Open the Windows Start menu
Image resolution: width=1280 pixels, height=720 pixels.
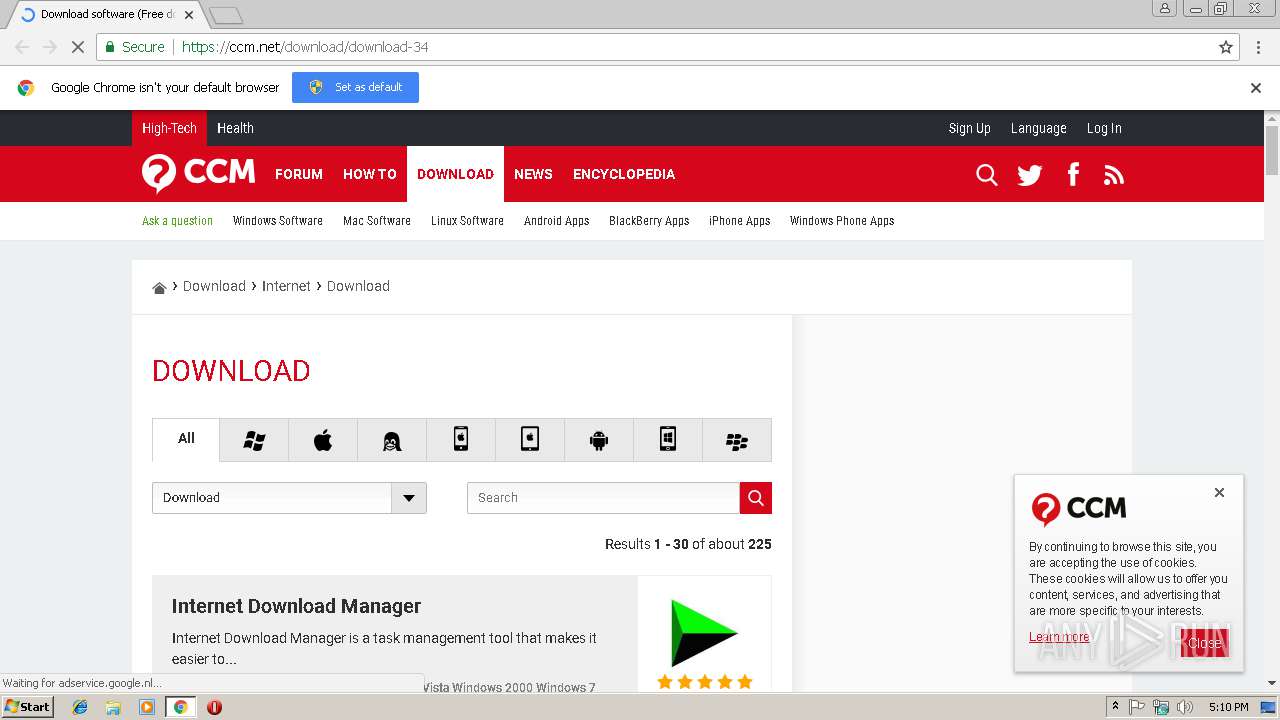27,707
